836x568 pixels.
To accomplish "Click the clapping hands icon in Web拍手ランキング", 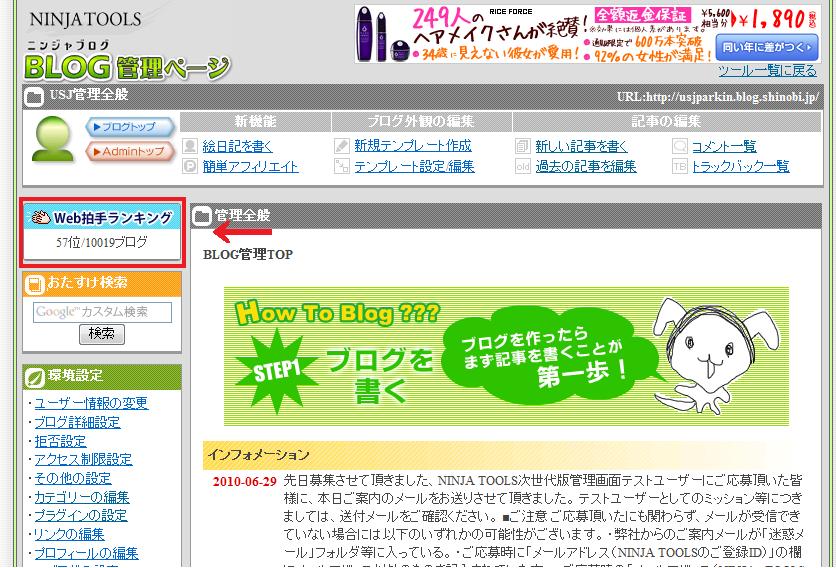I will pos(41,218).
